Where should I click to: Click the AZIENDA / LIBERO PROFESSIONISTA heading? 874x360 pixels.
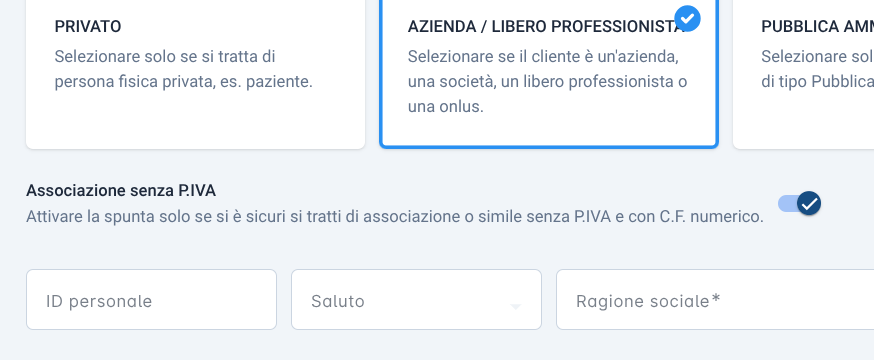(x=546, y=27)
